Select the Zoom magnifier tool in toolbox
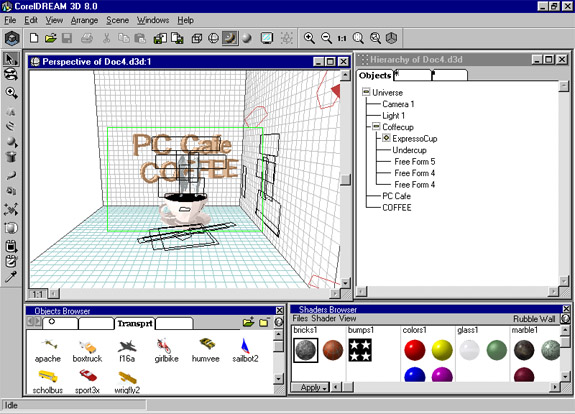 click(11, 93)
